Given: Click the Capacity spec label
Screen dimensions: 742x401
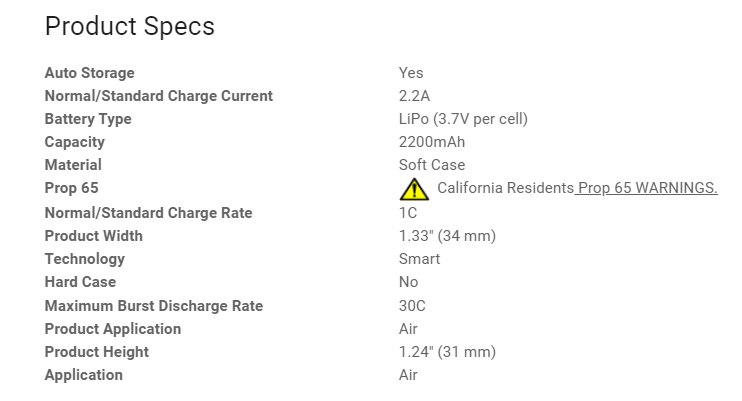Looking at the screenshot, I should pos(75,142).
